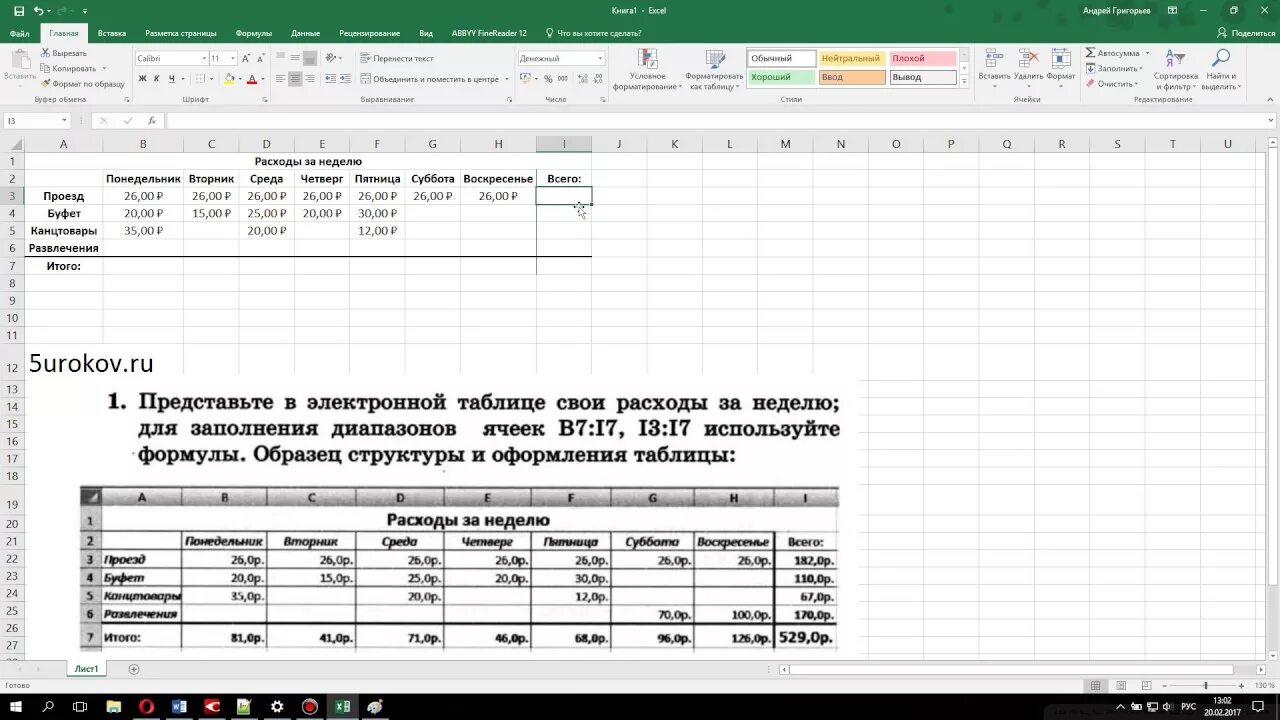Expand the cell styles gallery

[964, 82]
